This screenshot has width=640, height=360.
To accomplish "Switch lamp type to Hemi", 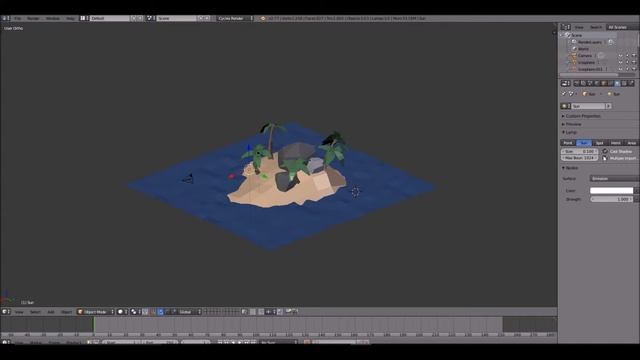I will (x=616, y=143).
